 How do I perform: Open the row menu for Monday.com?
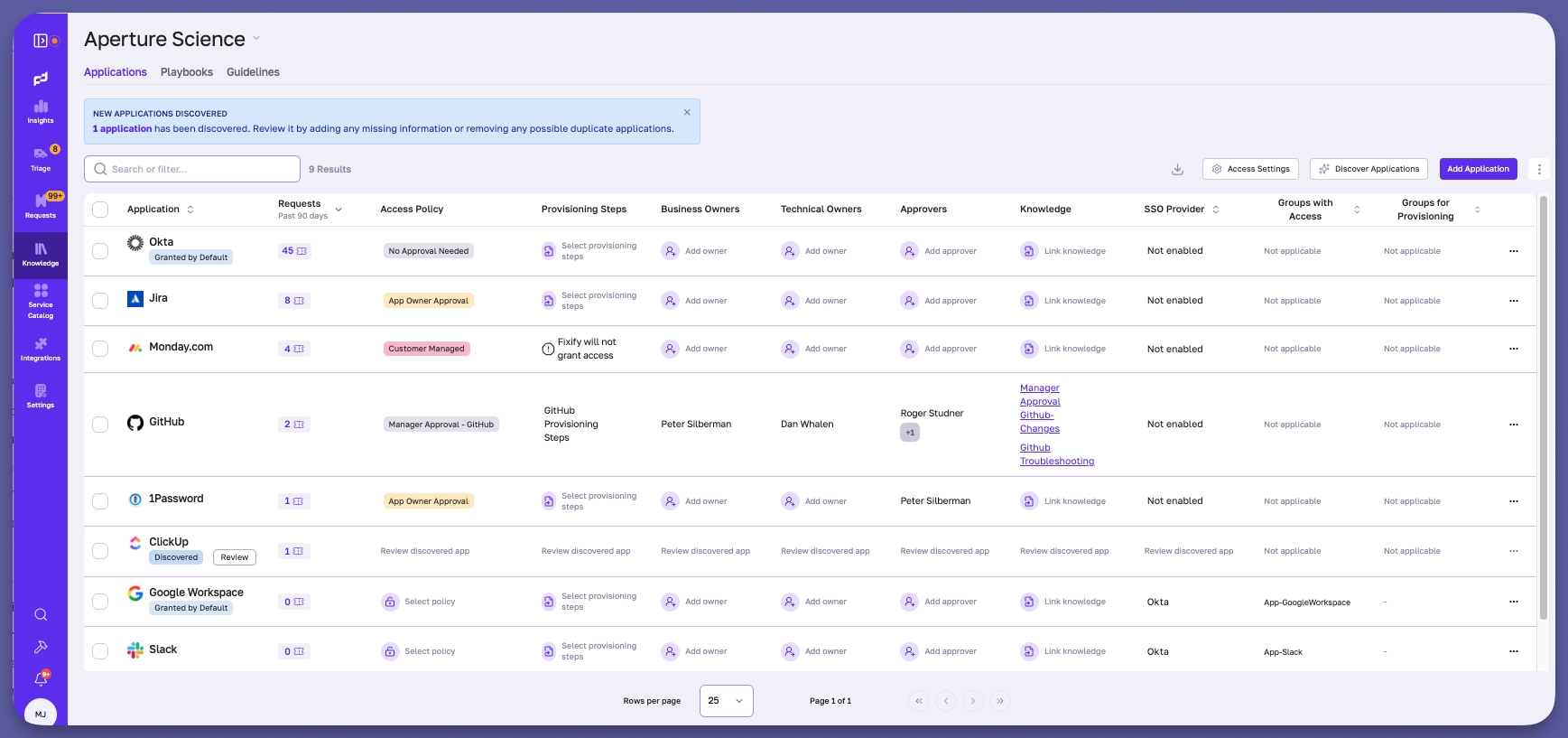pyautogui.click(x=1514, y=349)
